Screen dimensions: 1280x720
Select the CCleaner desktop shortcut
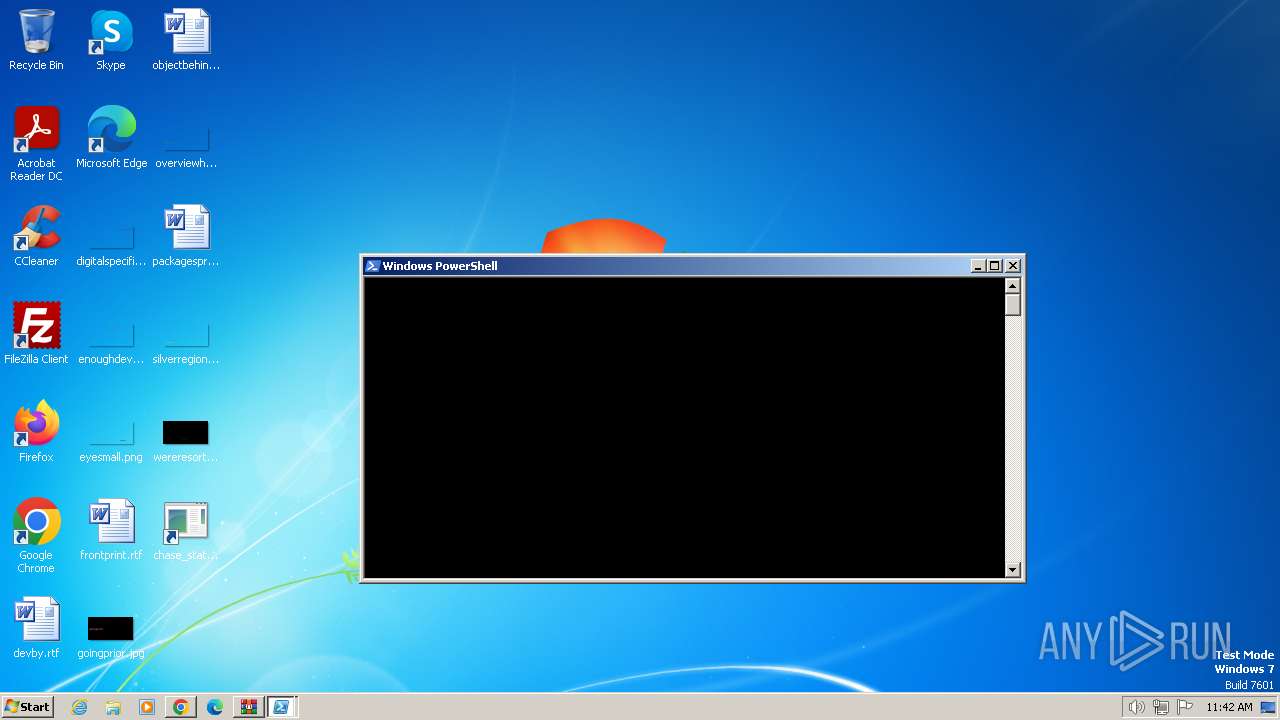tap(36, 235)
